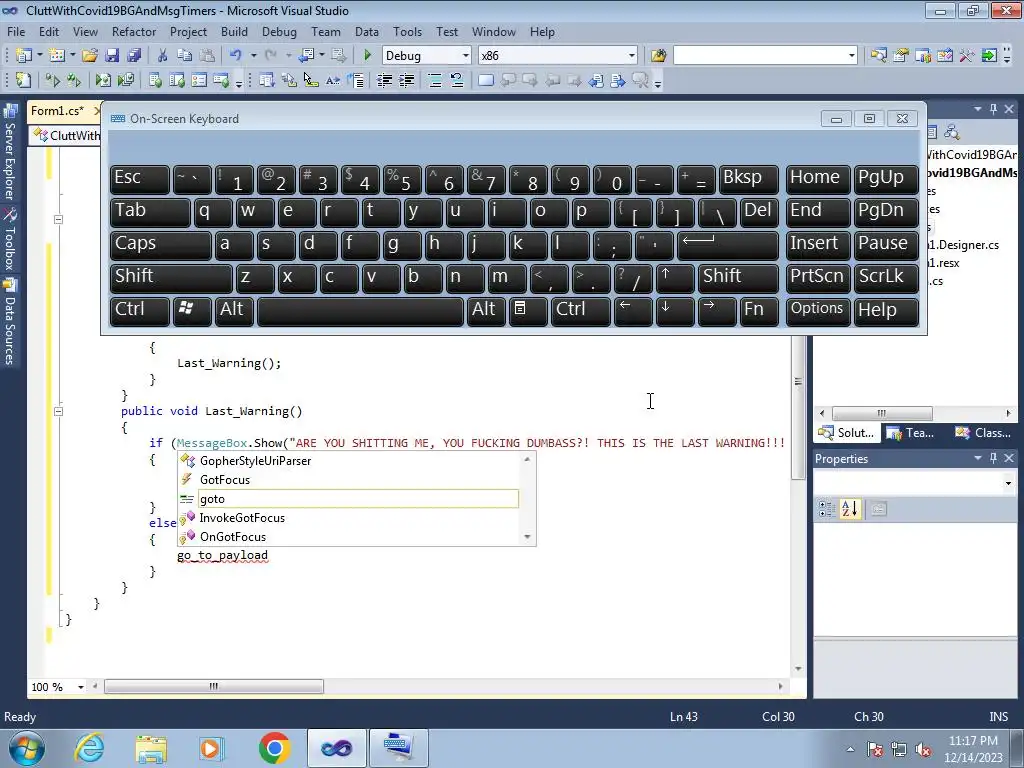The width and height of the screenshot is (1024, 768).
Task: Toggle left Shift key on On-Screen Keyboard
Action: tap(171, 277)
